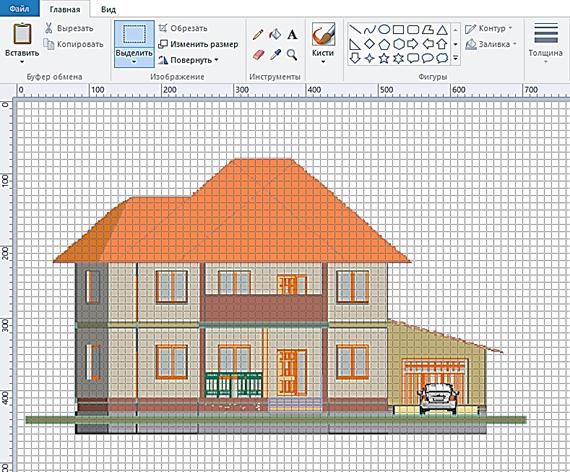Choose the oval shape

[x=384, y=29]
